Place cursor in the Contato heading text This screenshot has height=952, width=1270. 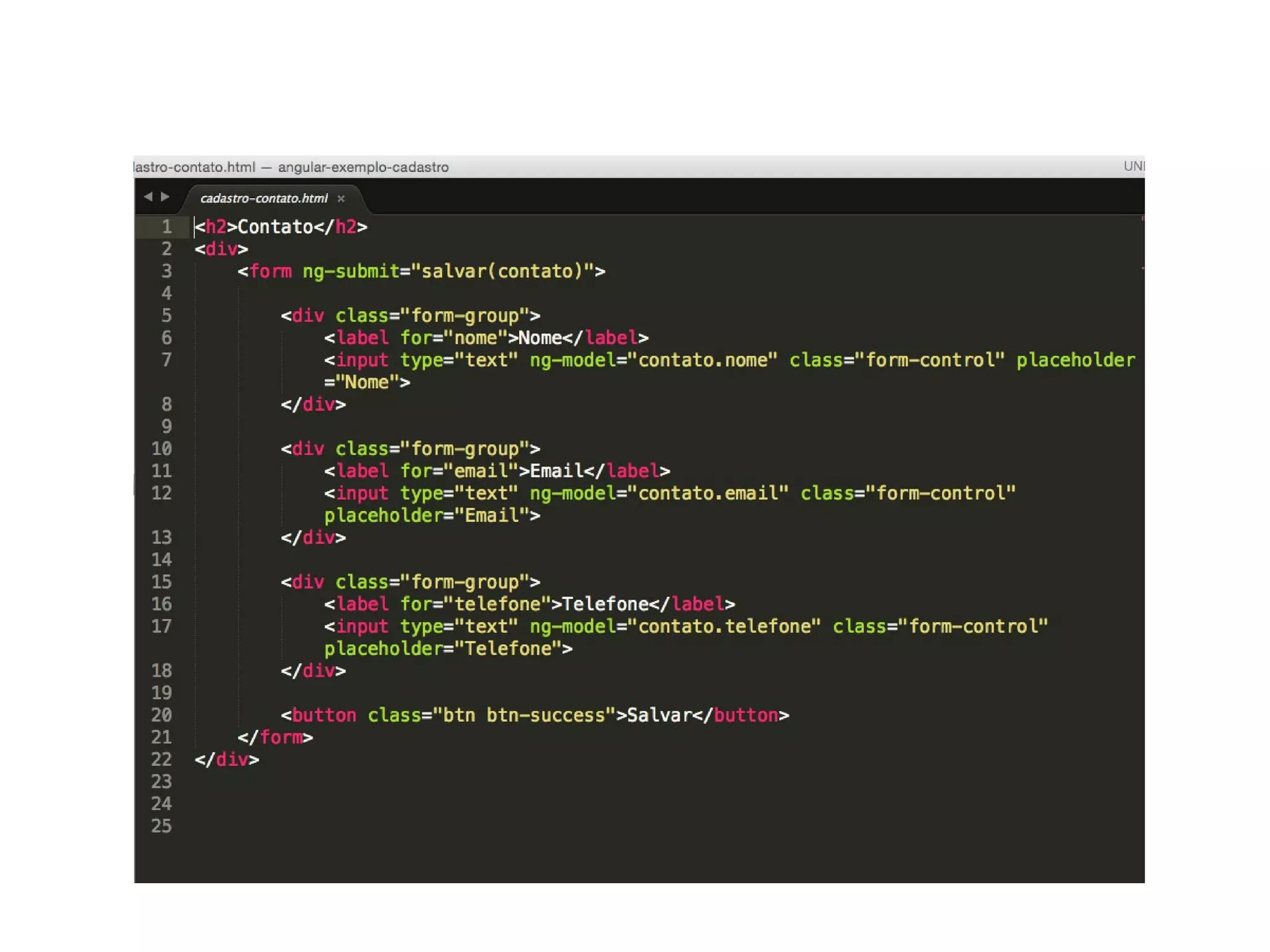(275, 227)
